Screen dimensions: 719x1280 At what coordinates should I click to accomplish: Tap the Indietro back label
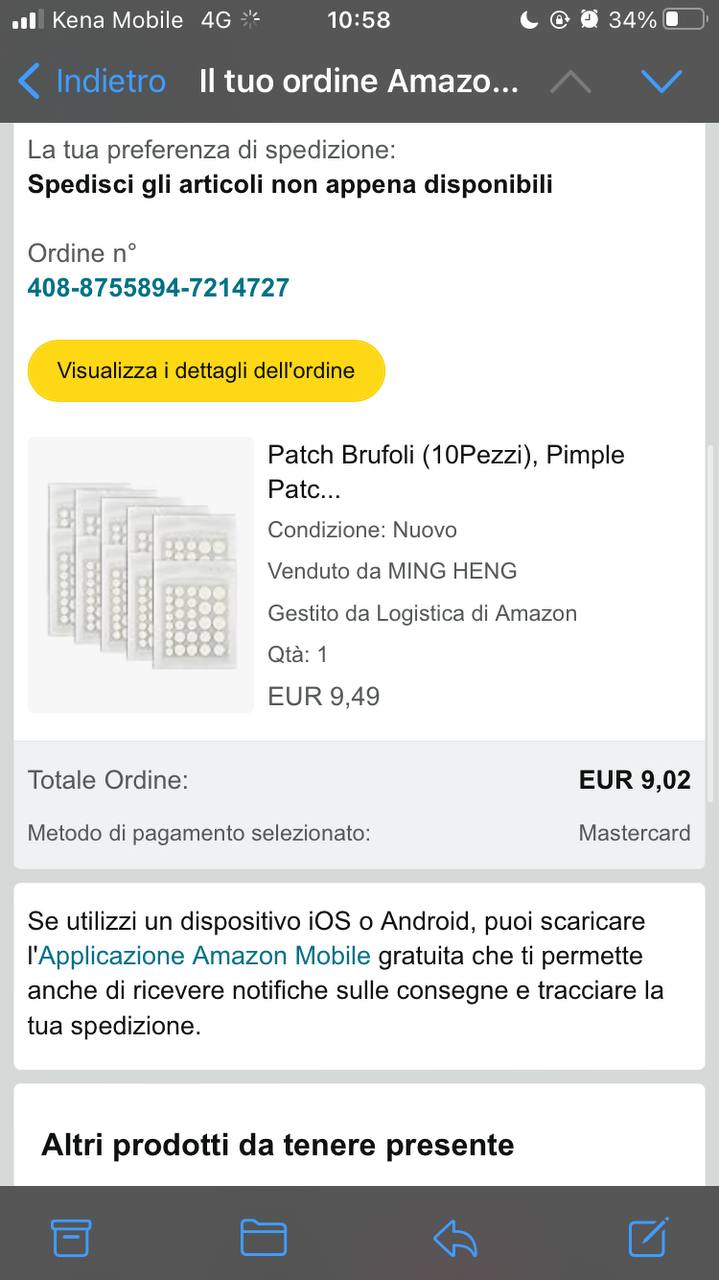pyautogui.click(x=111, y=81)
